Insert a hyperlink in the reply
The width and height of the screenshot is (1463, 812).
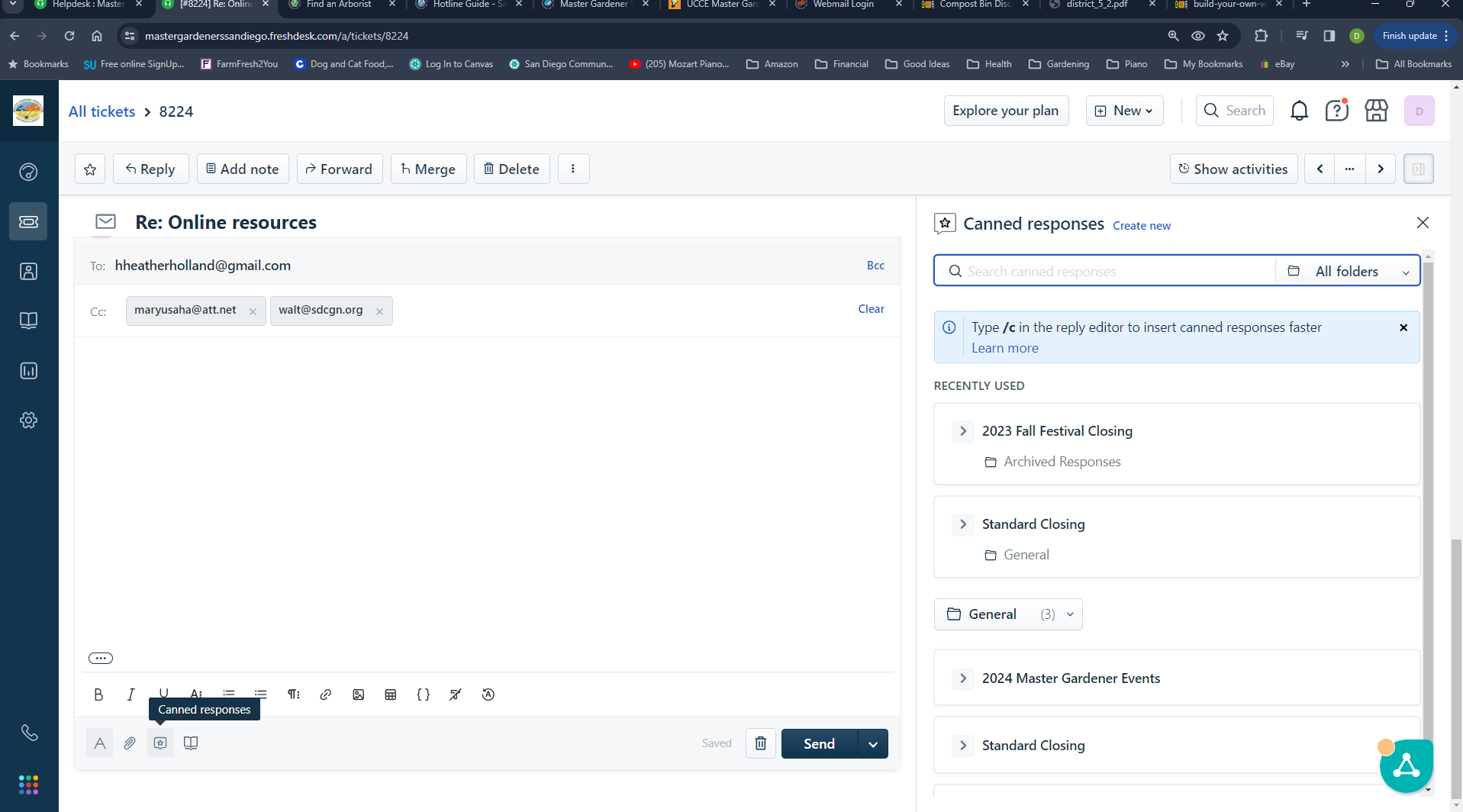326,694
